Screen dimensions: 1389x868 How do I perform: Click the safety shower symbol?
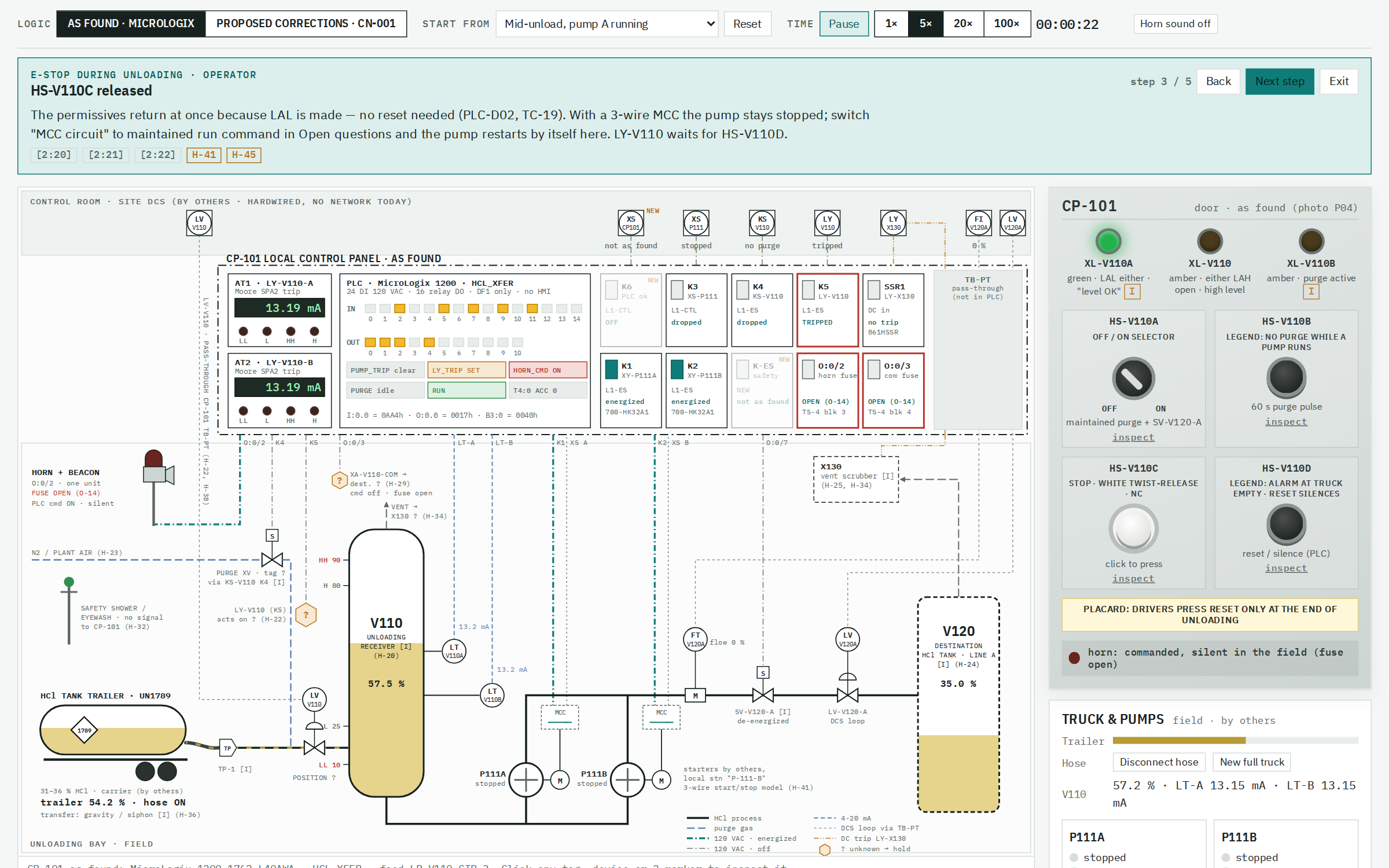(x=69, y=610)
